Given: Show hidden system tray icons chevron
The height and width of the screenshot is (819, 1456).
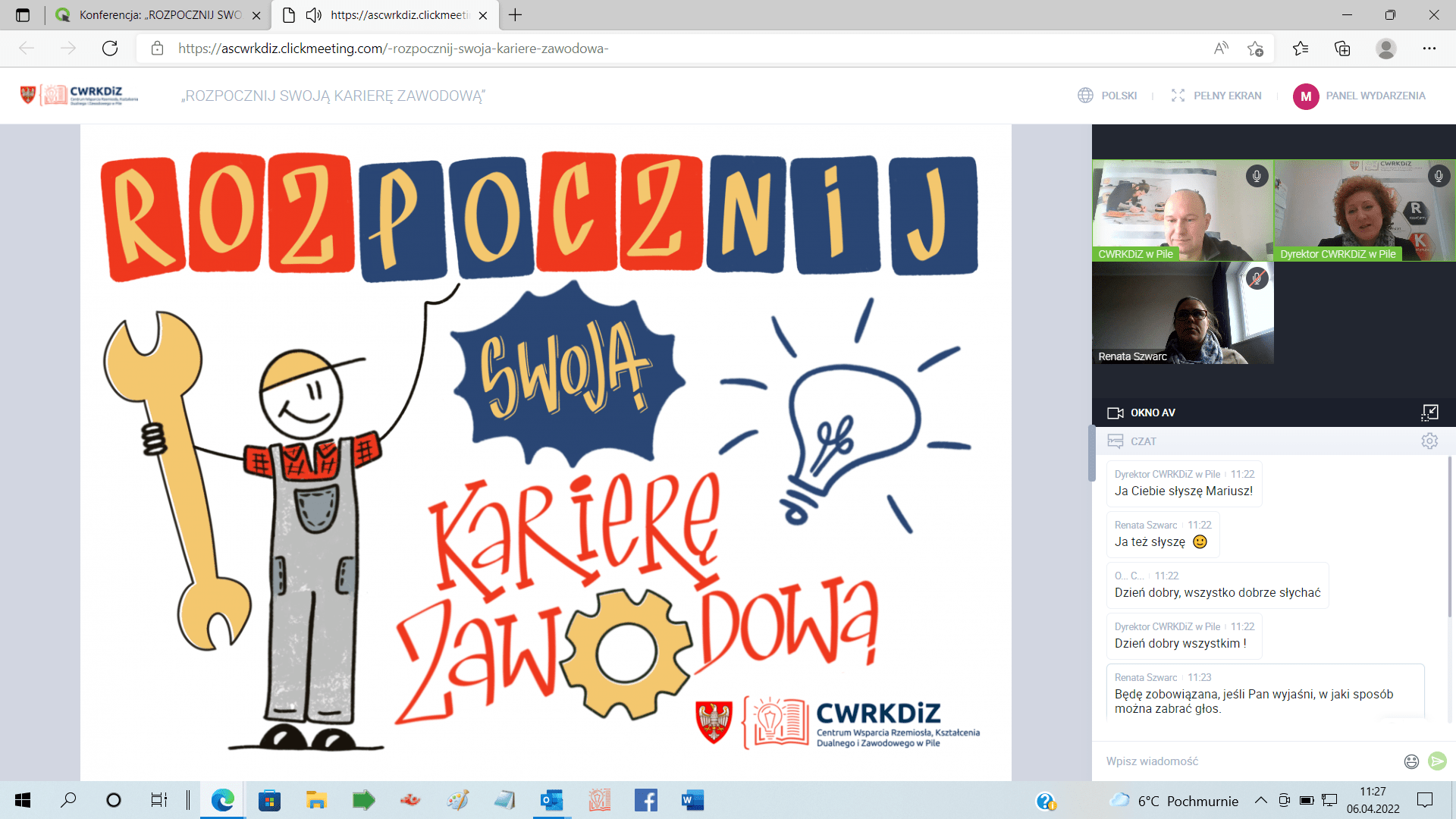Looking at the screenshot, I should click(x=1260, y=800).
